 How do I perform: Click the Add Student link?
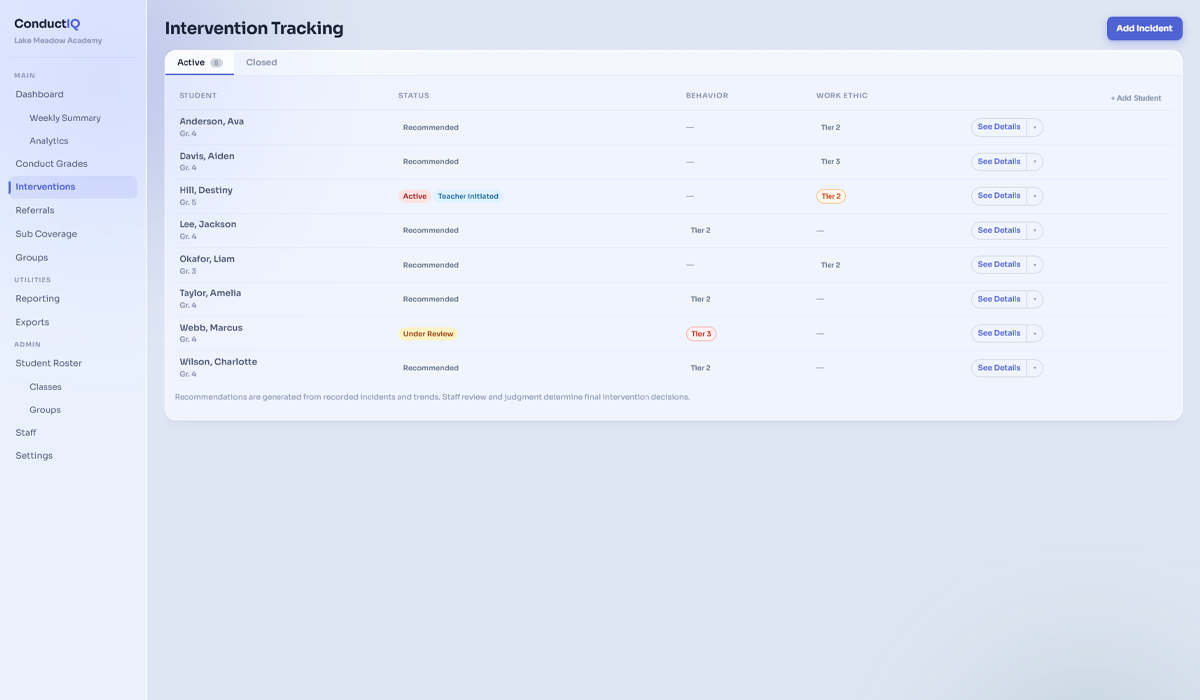pos(1137,97)
